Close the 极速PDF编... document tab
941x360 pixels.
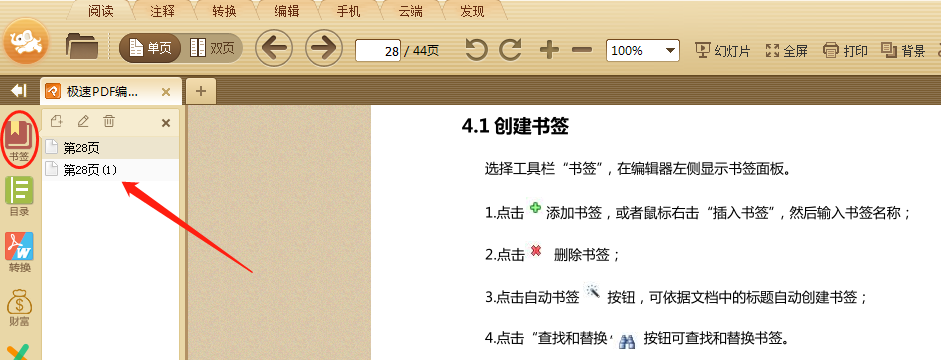(166, 92)
